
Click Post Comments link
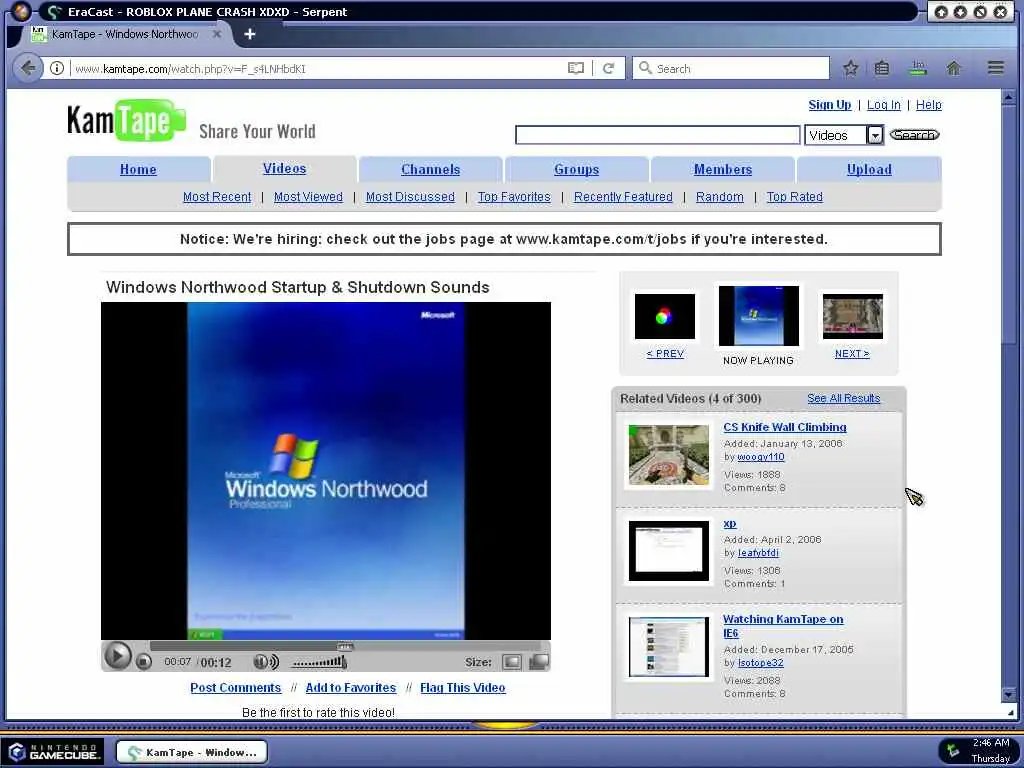tap(235, 688)
